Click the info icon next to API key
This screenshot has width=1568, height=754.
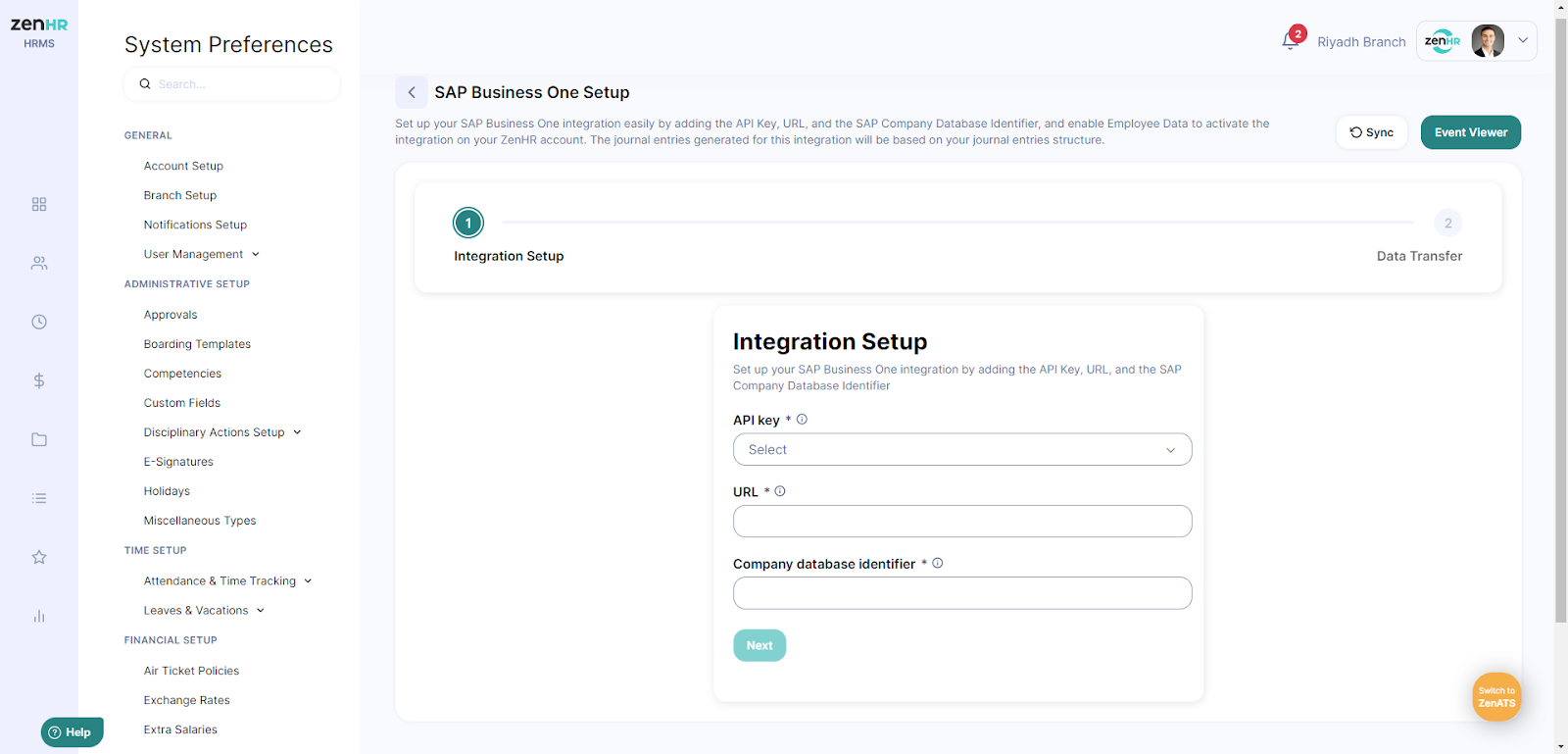[802, 420]
